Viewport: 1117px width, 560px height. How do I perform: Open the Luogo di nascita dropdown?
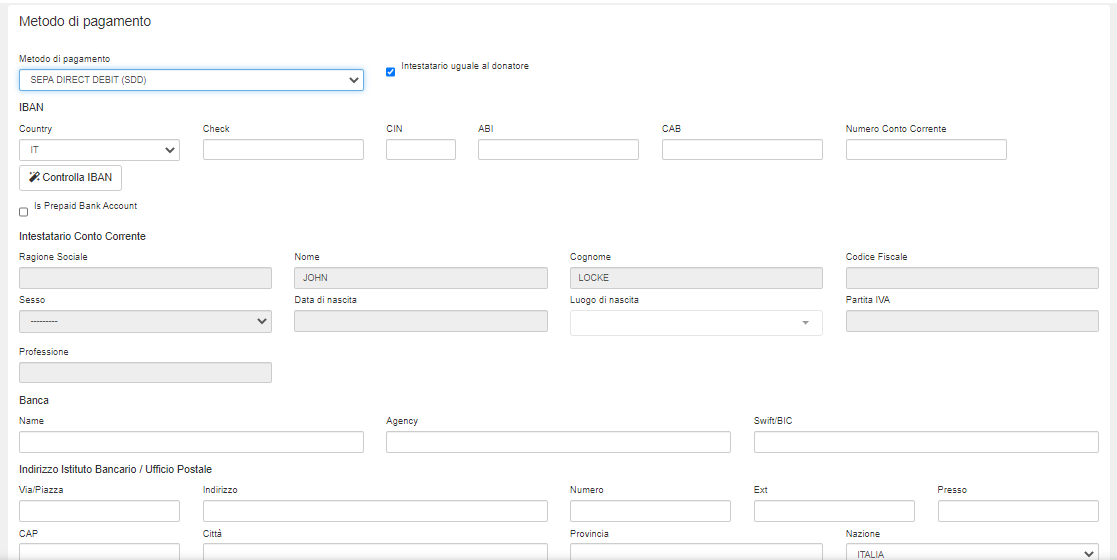point(696,323)
